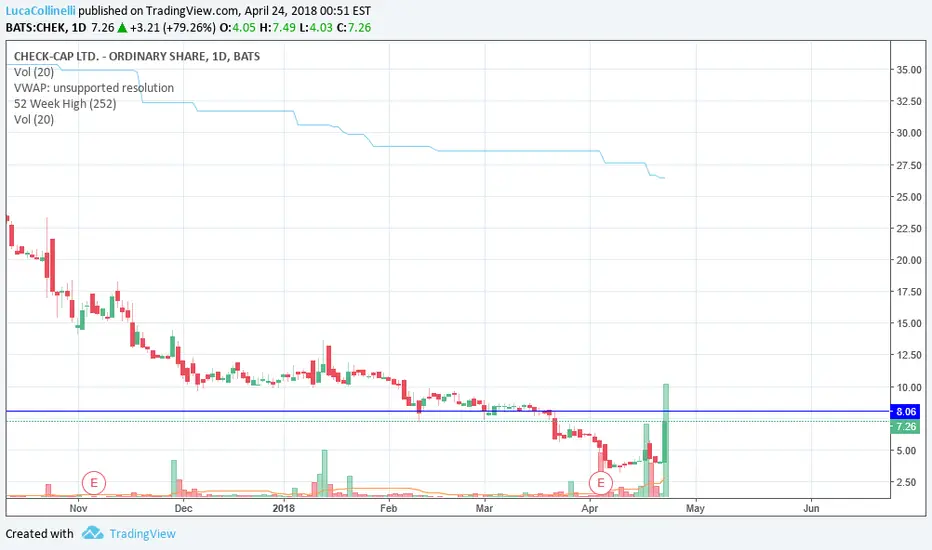Click the 52 Week High (252) indicator label
Viewport: 932px width, 550px height.
[65, 103]
